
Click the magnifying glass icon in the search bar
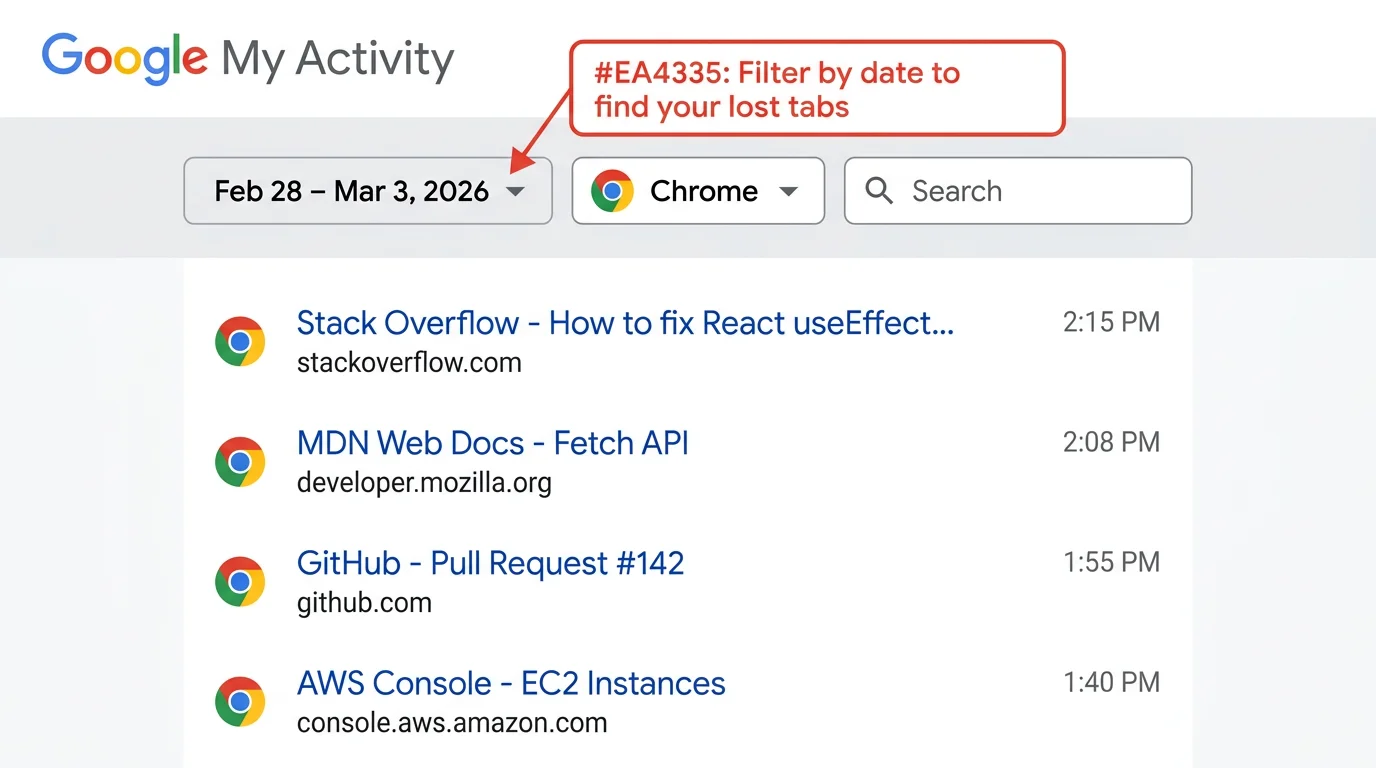(x=878, y=190)
